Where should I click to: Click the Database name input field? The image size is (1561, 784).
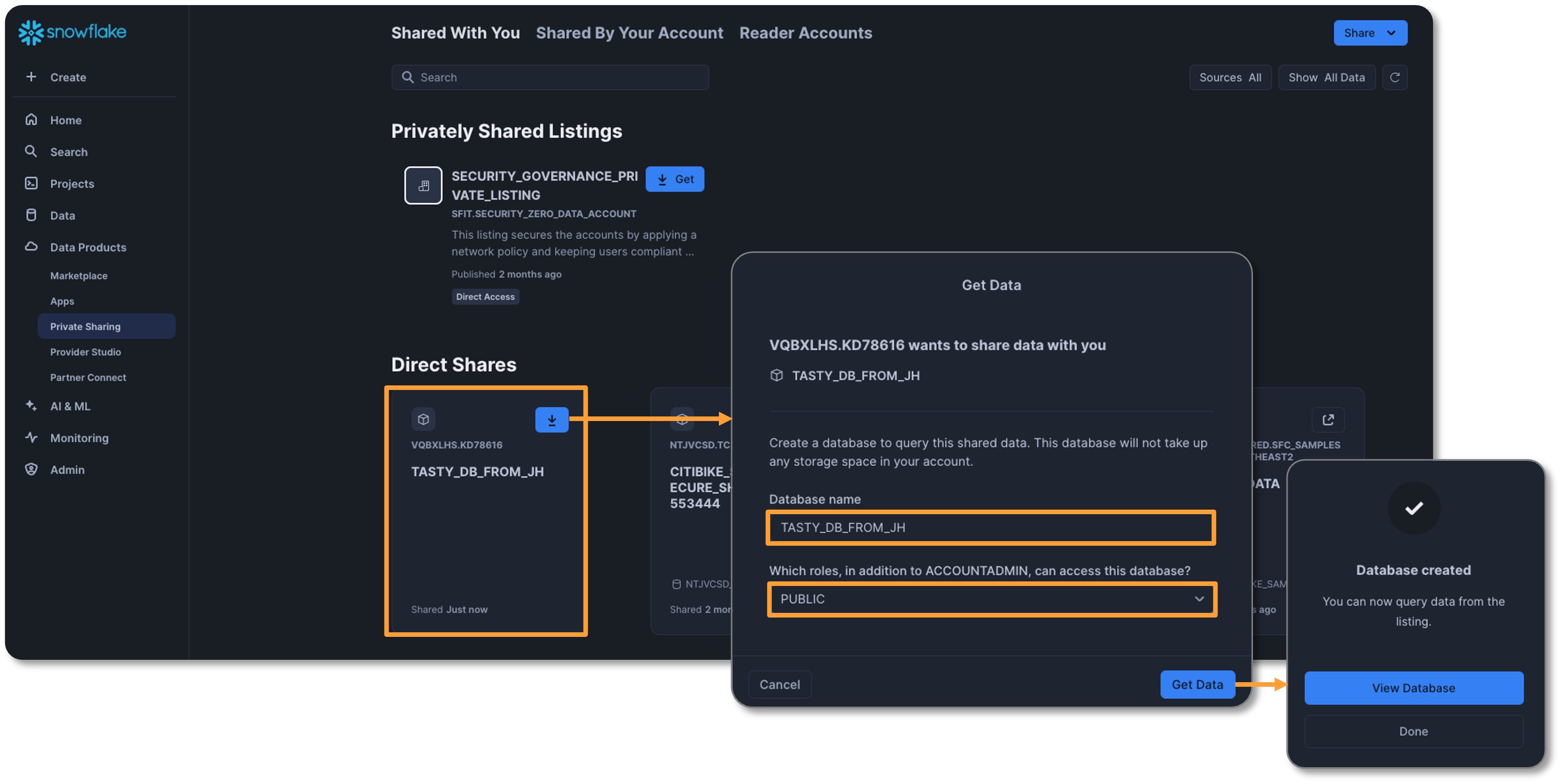click(x=991, y=528)
